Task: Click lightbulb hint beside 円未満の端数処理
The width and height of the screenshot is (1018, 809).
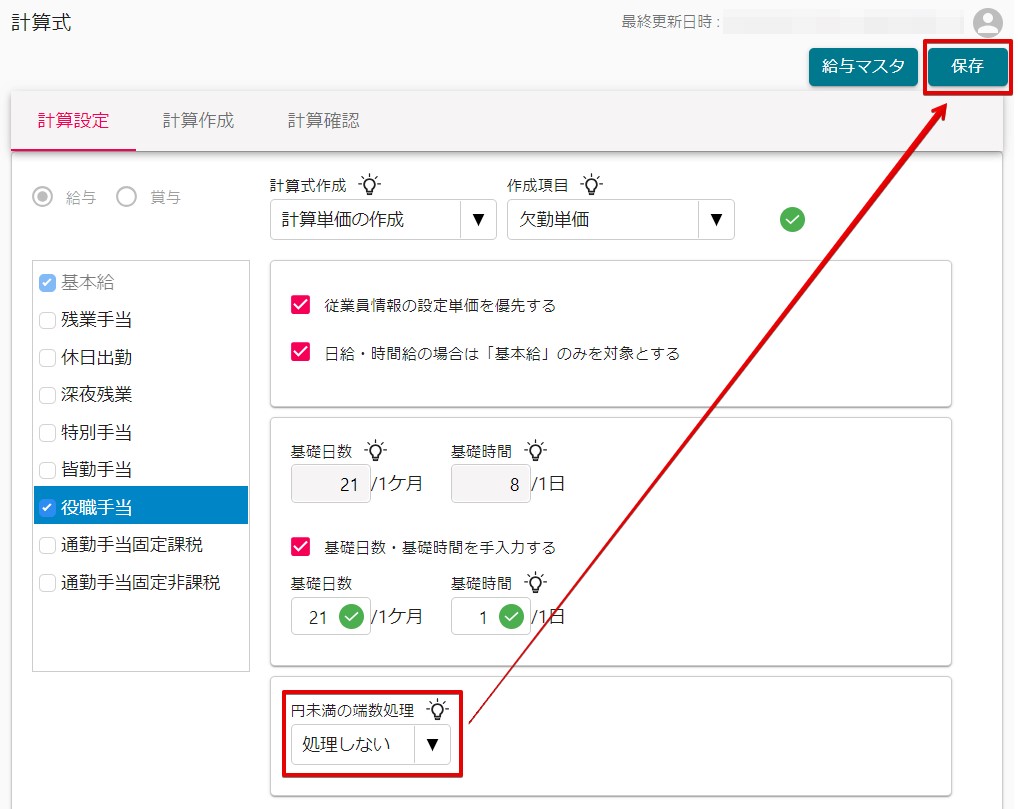Action: pos(438,710)
